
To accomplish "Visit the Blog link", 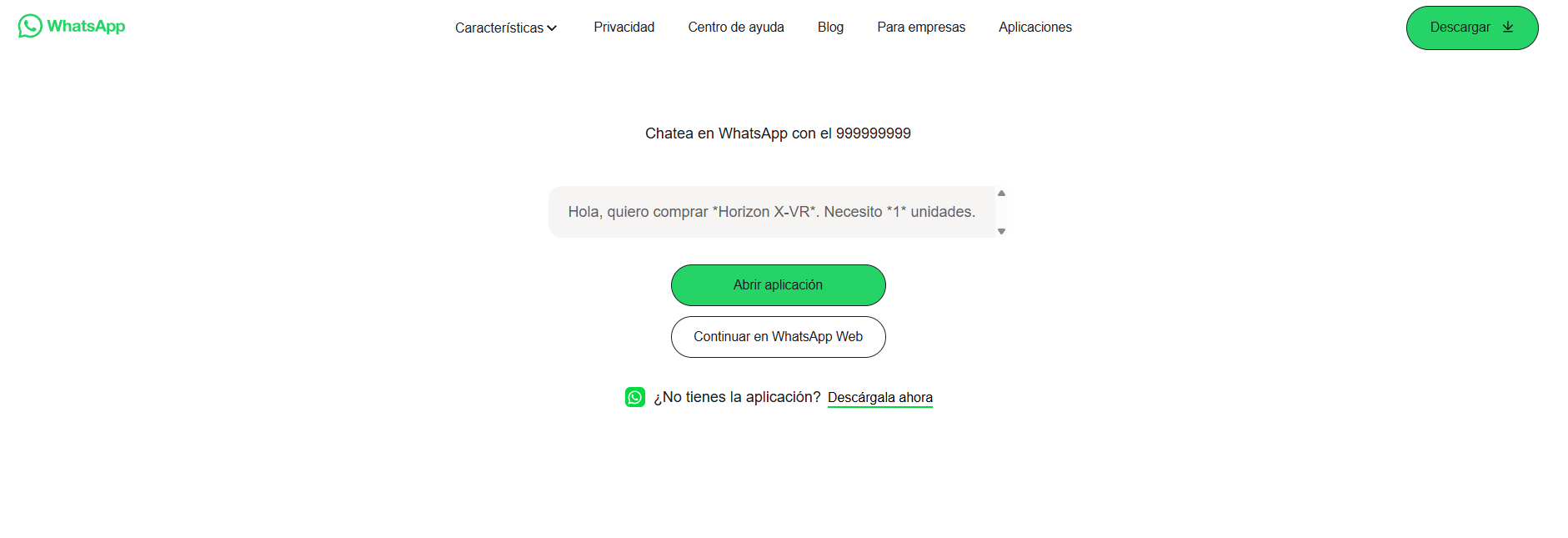I will click(x=830, y=28).
